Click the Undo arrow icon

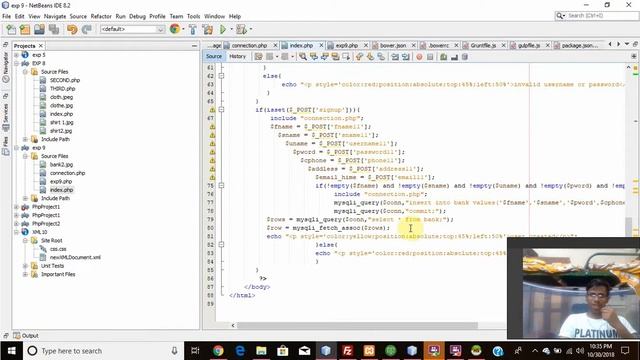[x=72, y=29]
